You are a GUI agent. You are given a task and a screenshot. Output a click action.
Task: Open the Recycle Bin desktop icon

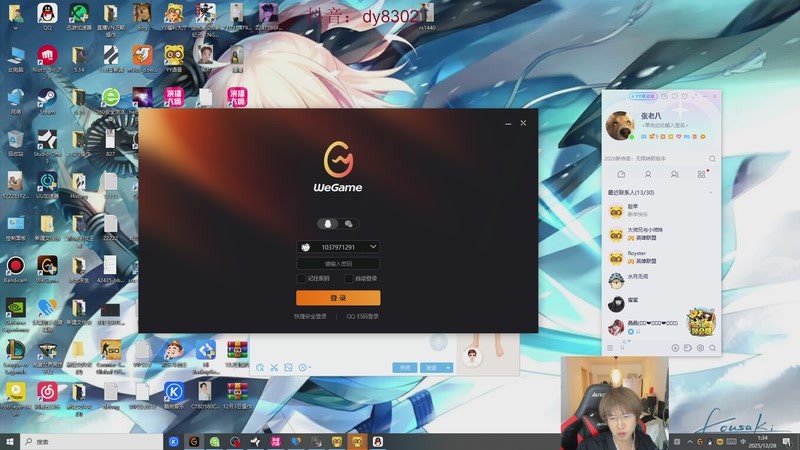15,143
